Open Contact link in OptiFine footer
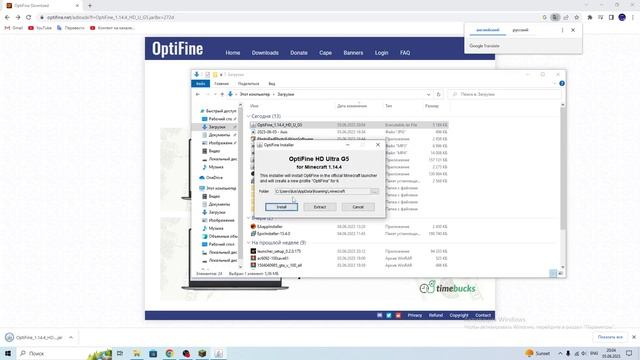 pyautogui.click(x=483, y=316)
